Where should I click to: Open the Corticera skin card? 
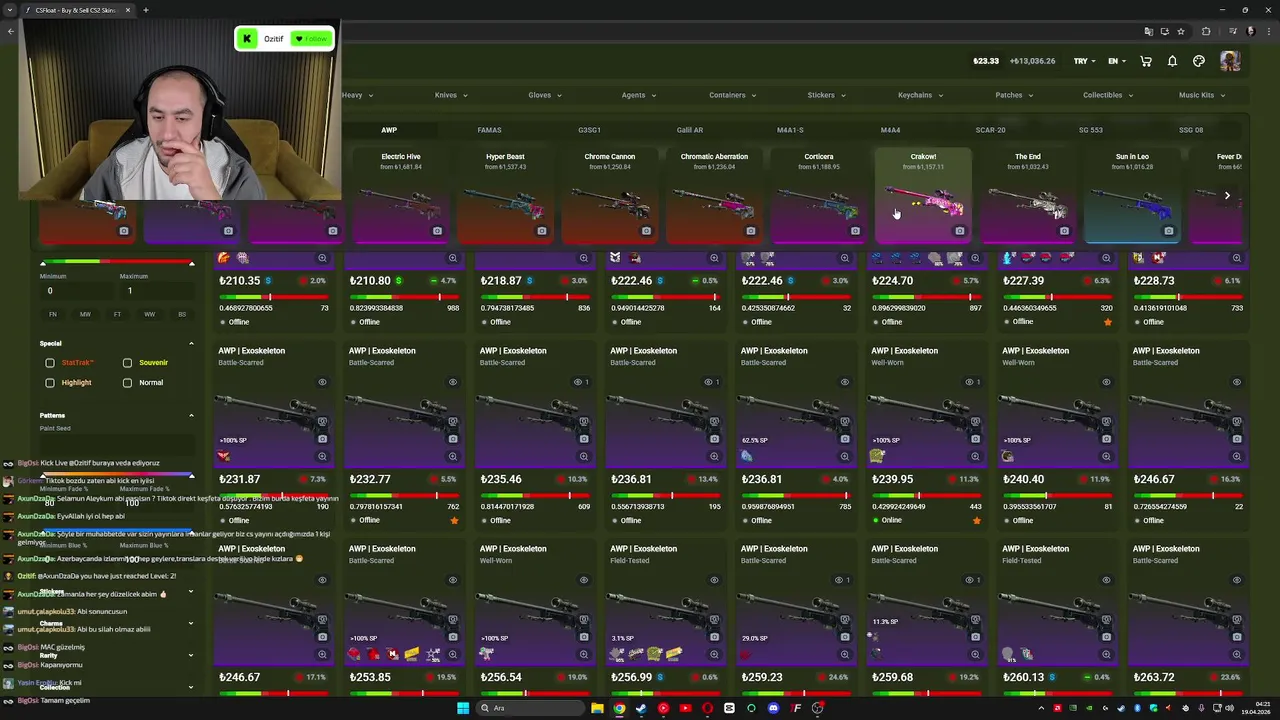click(818, 196)
